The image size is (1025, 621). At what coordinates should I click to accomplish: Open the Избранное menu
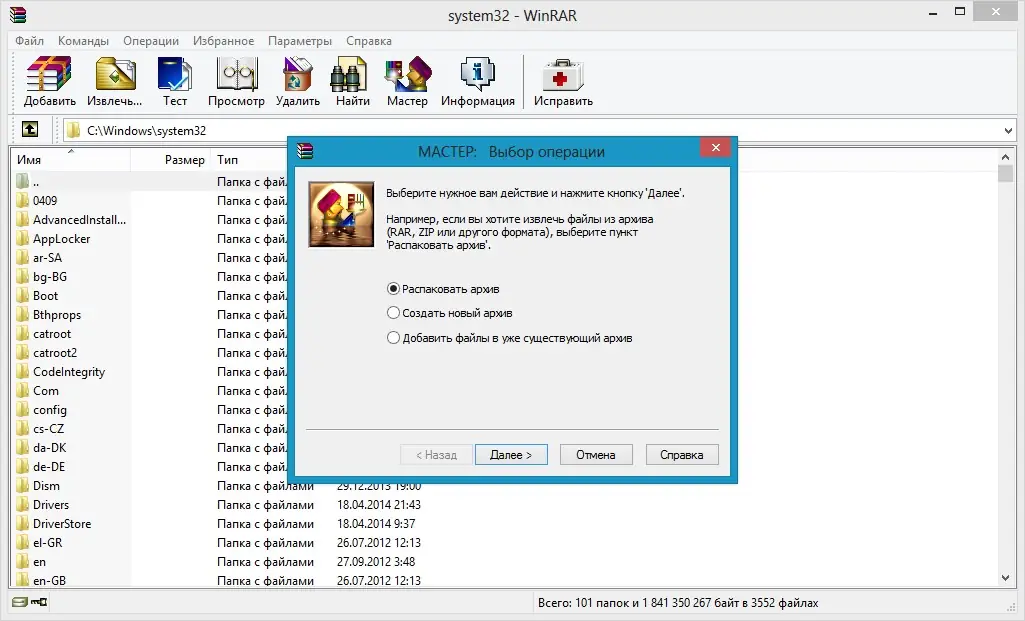223,41
